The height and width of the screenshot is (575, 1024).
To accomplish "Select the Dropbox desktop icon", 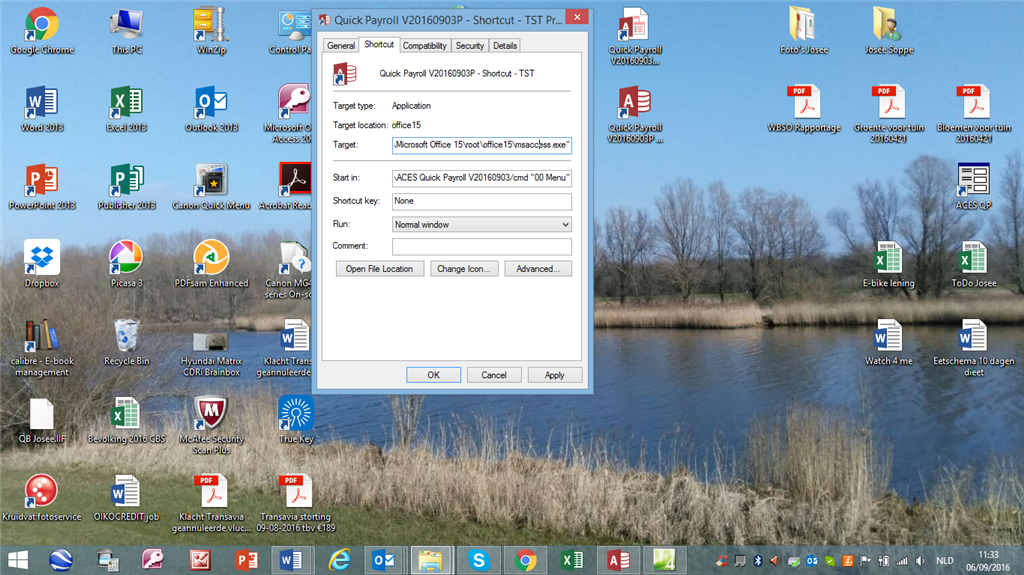I will click(x=42, y=264).
